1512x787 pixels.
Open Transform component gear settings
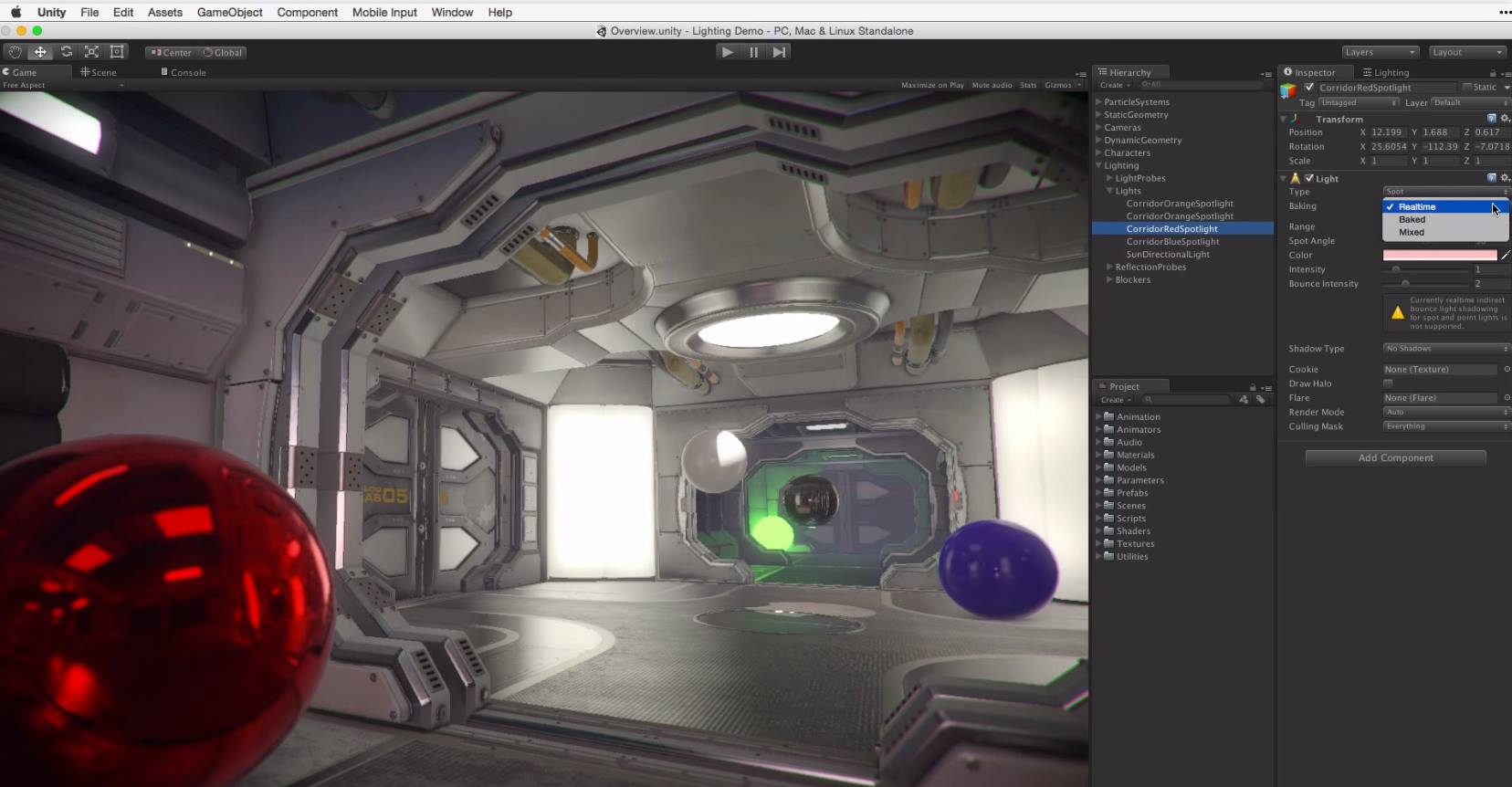[x=1505, y=119]
